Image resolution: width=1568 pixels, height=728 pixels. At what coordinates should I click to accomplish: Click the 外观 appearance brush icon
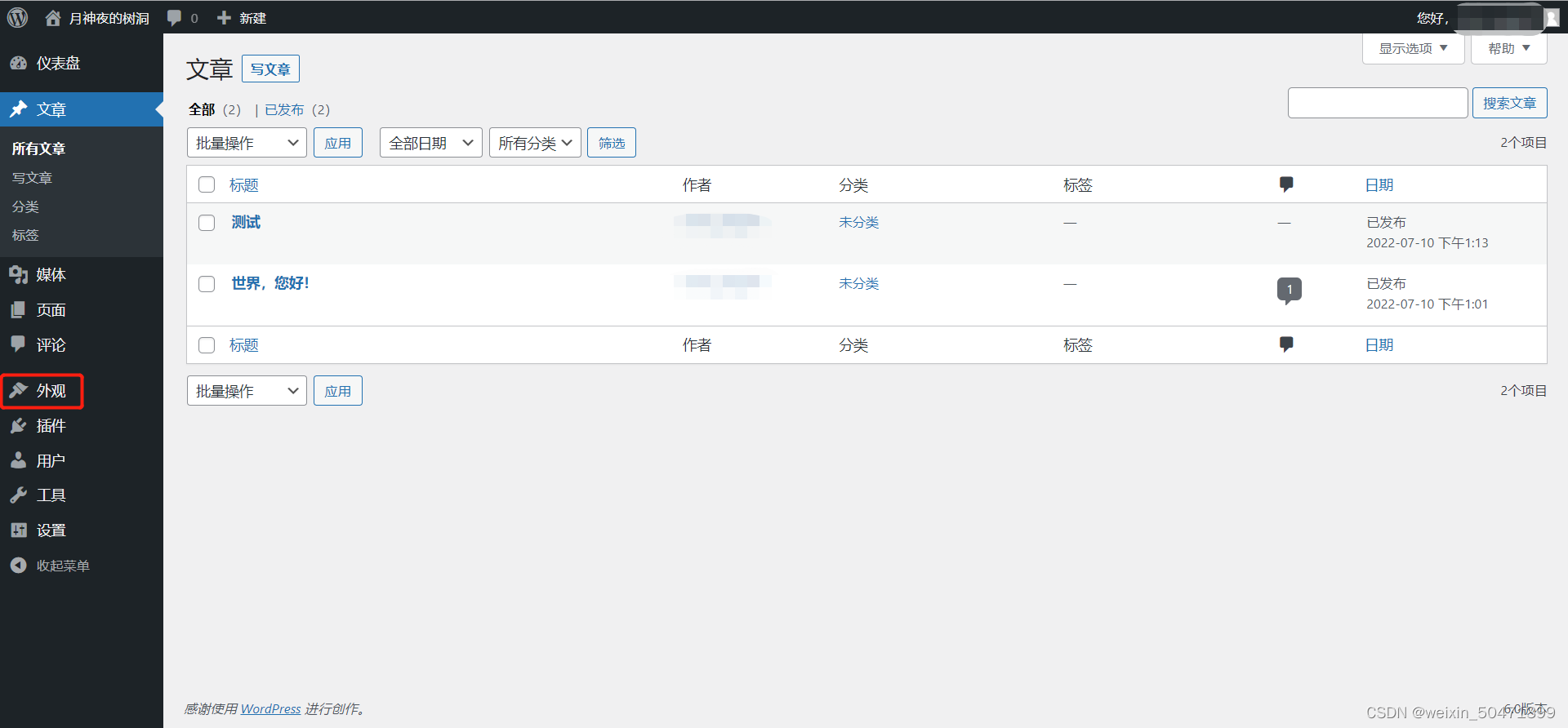19,391
